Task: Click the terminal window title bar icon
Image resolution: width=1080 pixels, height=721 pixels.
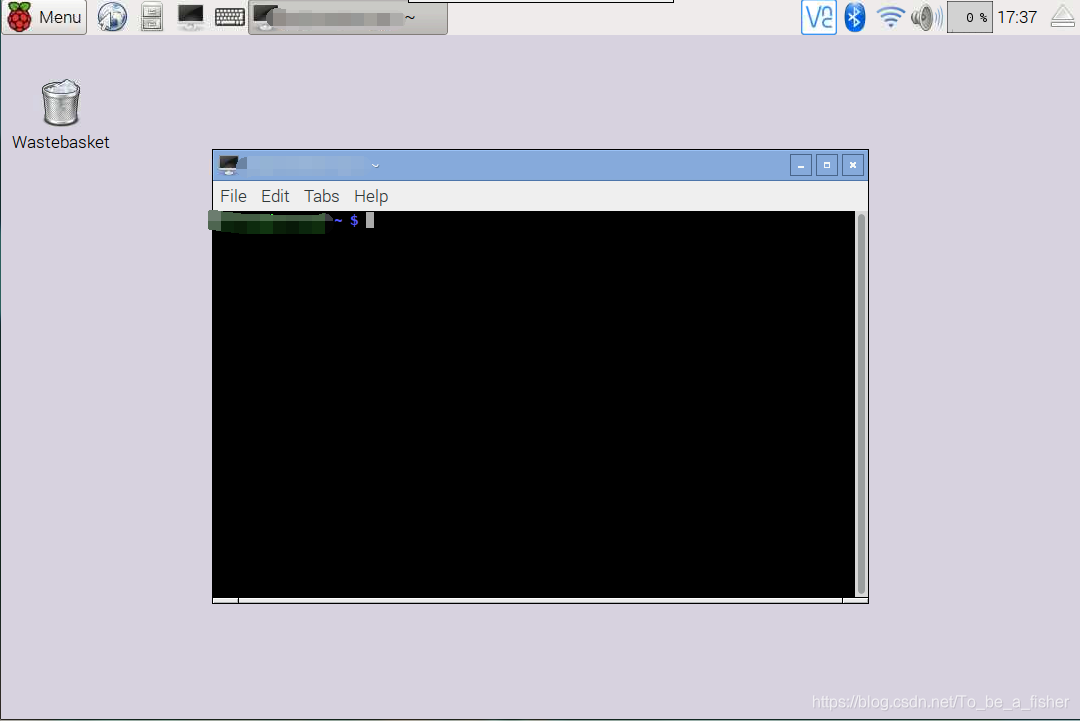Action: (231, 165)
